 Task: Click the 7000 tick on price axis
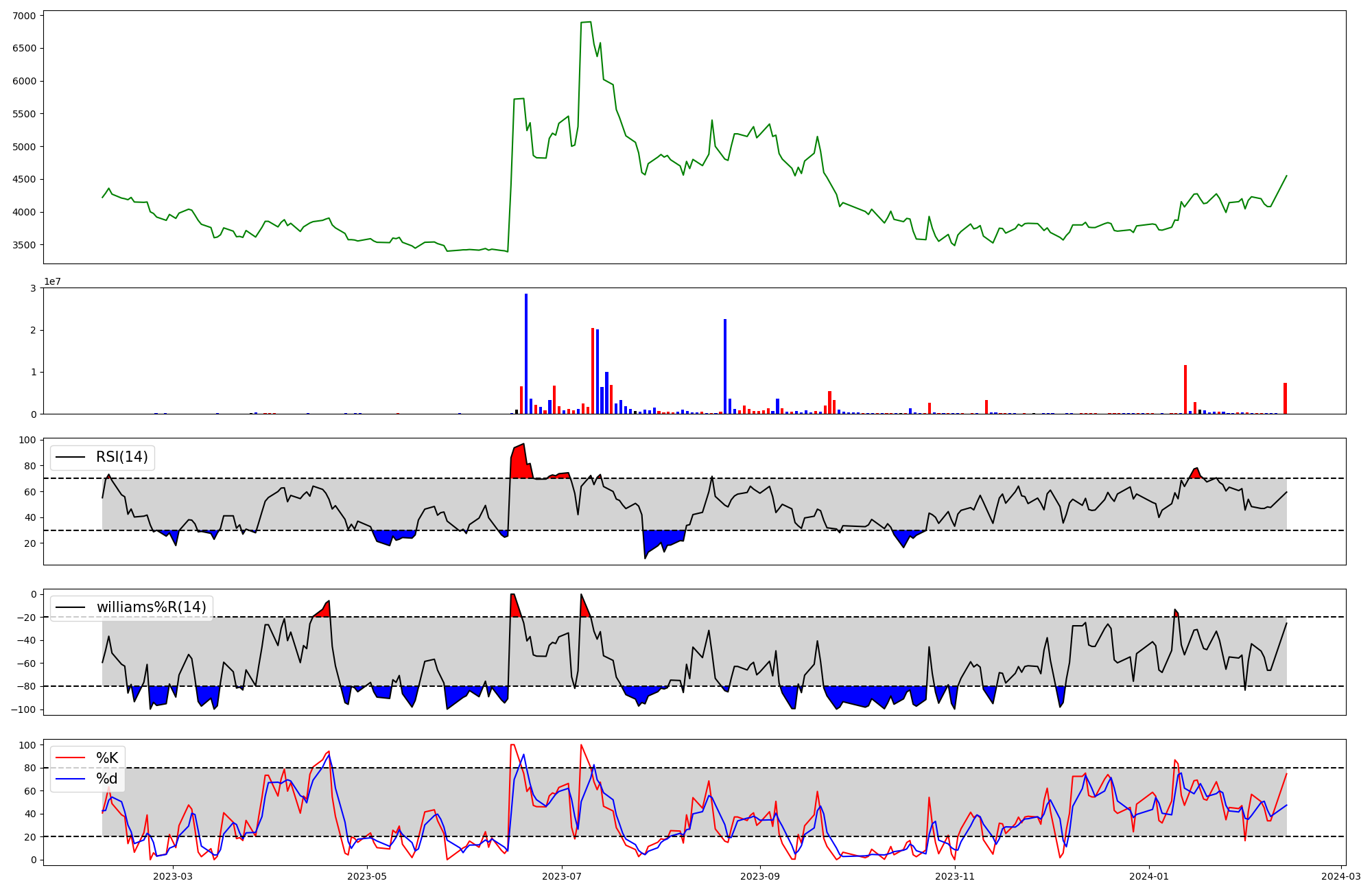(x=25, y=15)
